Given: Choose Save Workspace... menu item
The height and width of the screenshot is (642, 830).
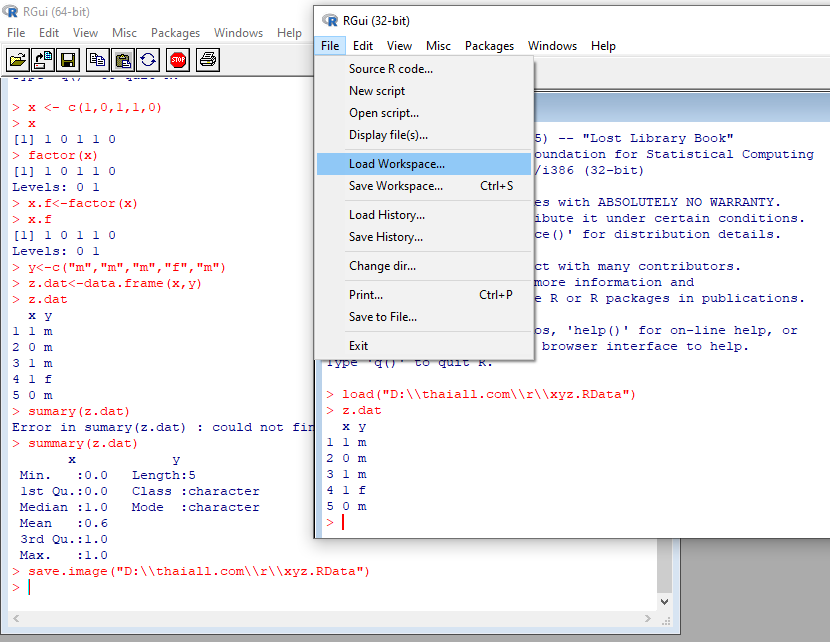Looking at the screenshot, I should (x=395, y=186).
